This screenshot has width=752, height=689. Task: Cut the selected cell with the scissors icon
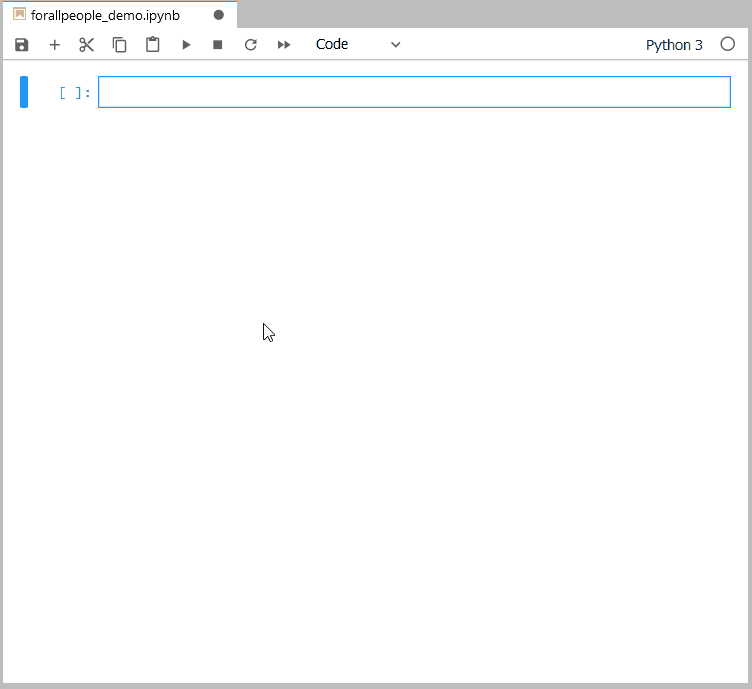[86, 45]
